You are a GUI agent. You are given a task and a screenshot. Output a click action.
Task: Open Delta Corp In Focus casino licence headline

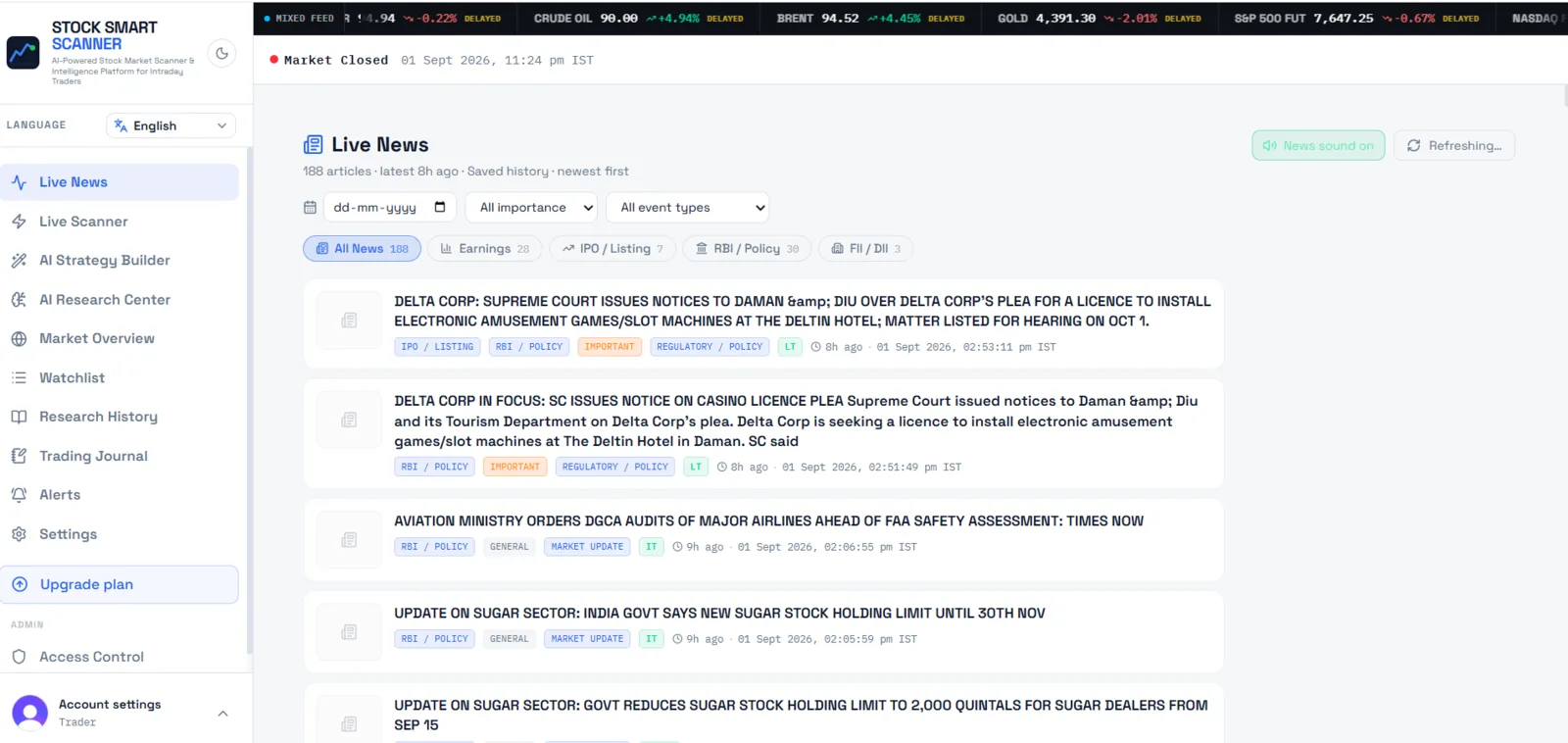tap(796, 421)
